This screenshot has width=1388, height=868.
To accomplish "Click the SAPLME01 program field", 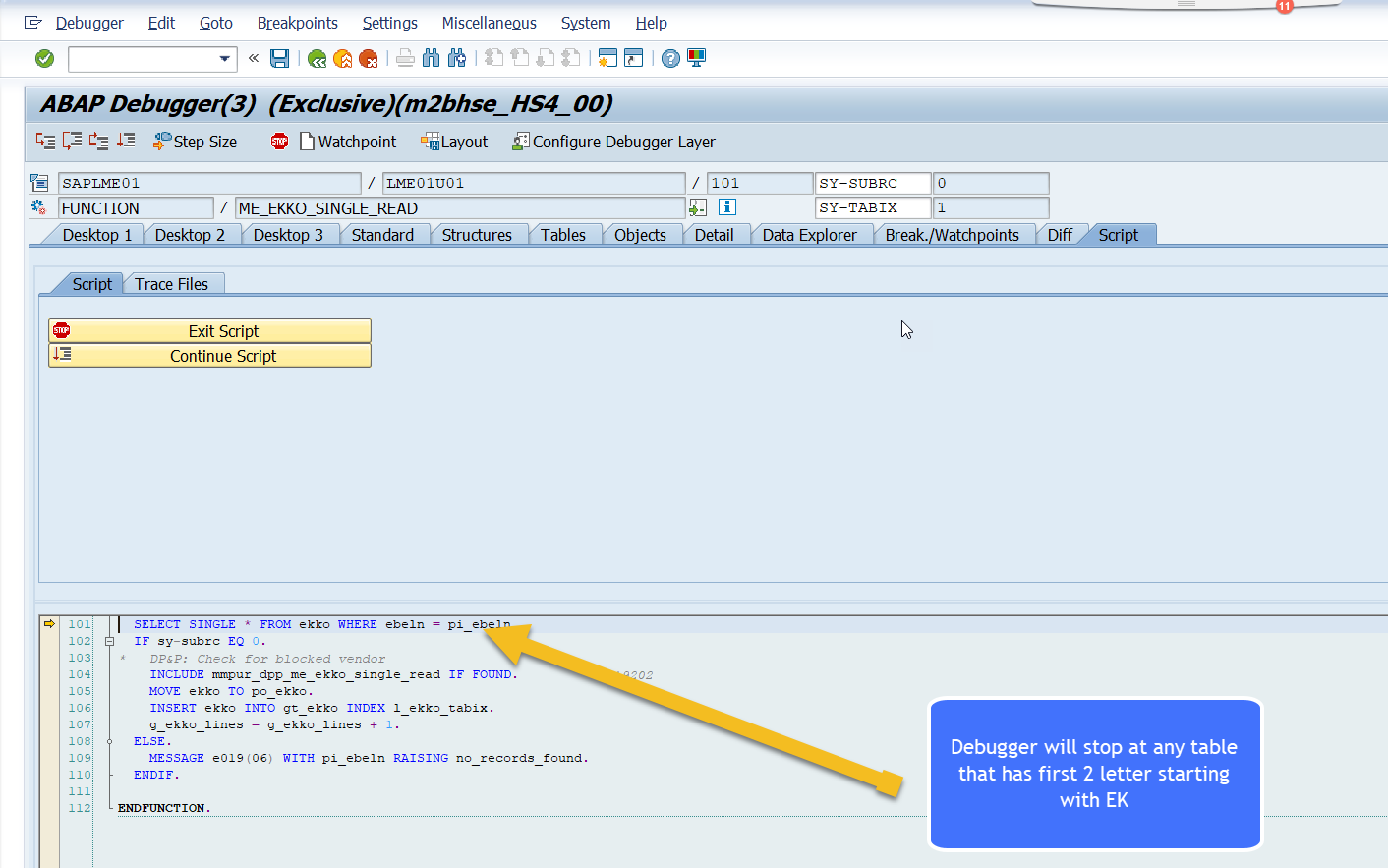I will point(209,183).
